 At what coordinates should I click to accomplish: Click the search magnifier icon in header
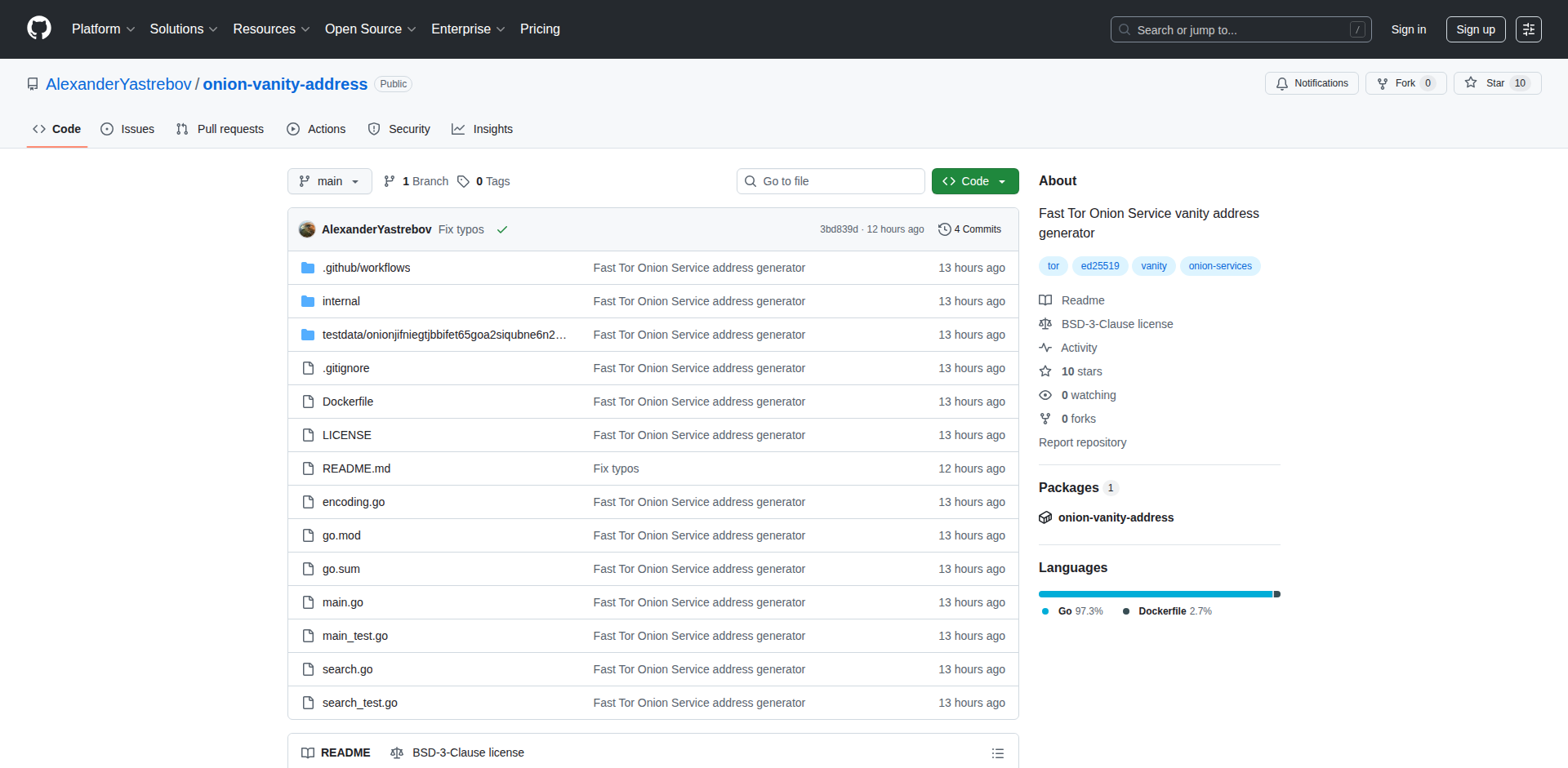(1125, 29)
